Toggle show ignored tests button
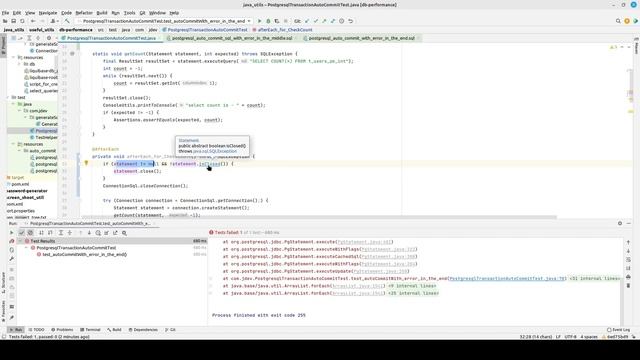The image size is (640, 360). coord(30,233)
